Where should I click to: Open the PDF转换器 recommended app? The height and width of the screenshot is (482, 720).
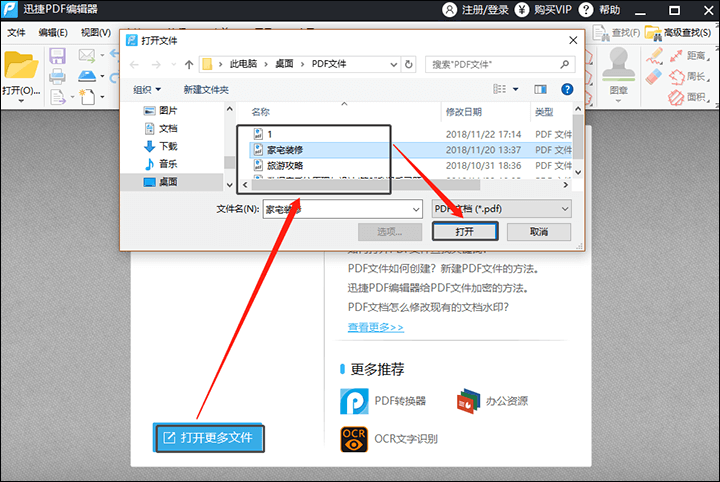pyautogui.click(x=382, y=401)
